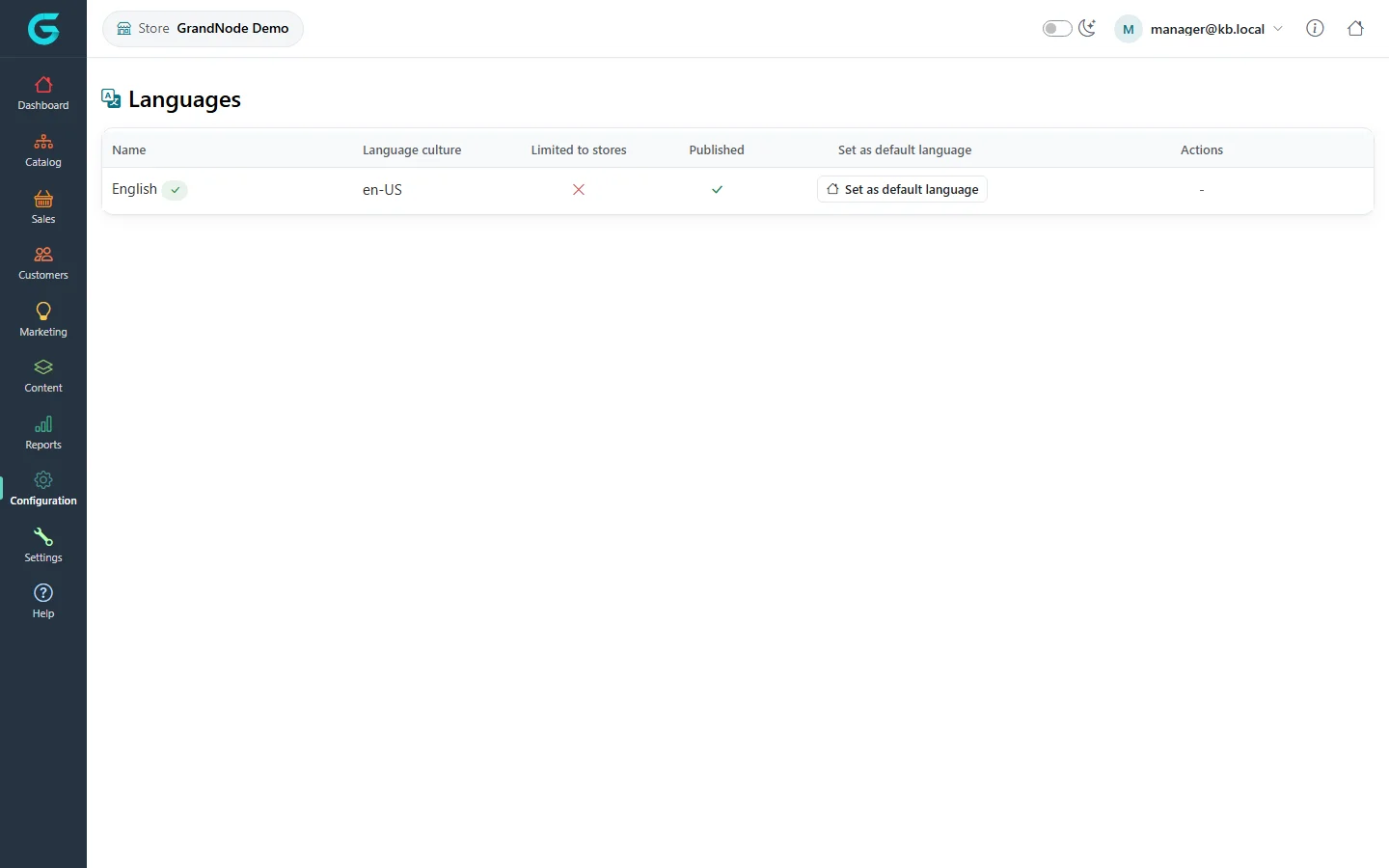Open the Help sidebar section
1389x868 pixels.
(x=43, y=602)
